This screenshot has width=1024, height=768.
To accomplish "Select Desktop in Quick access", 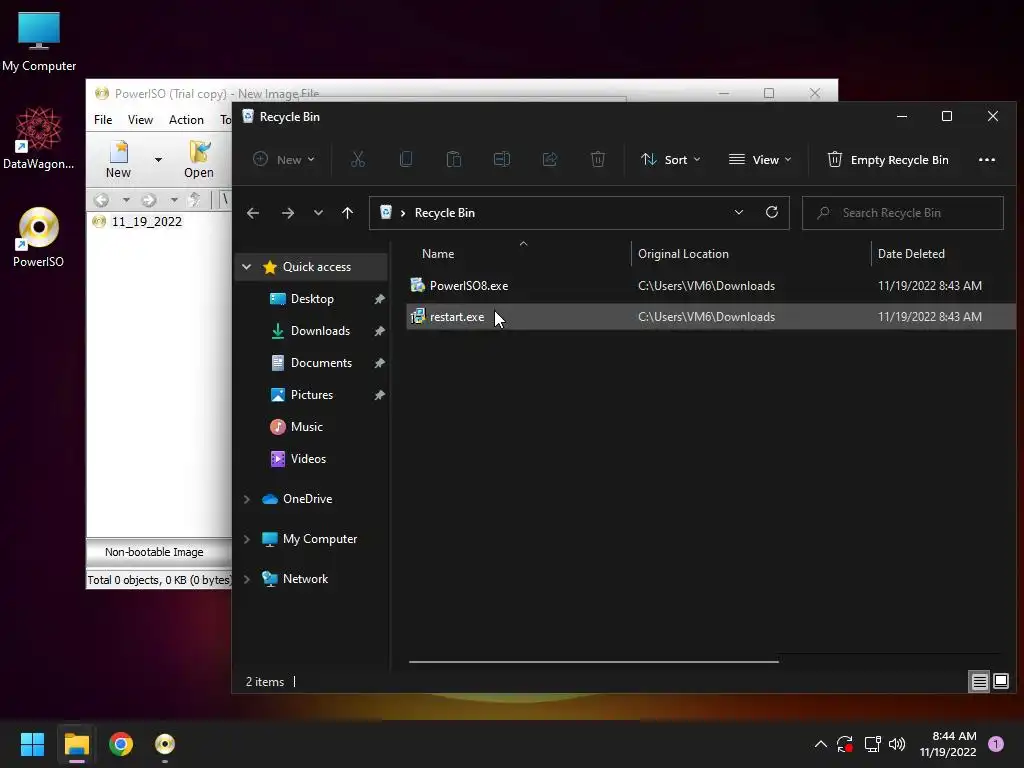I will [312, 299].
